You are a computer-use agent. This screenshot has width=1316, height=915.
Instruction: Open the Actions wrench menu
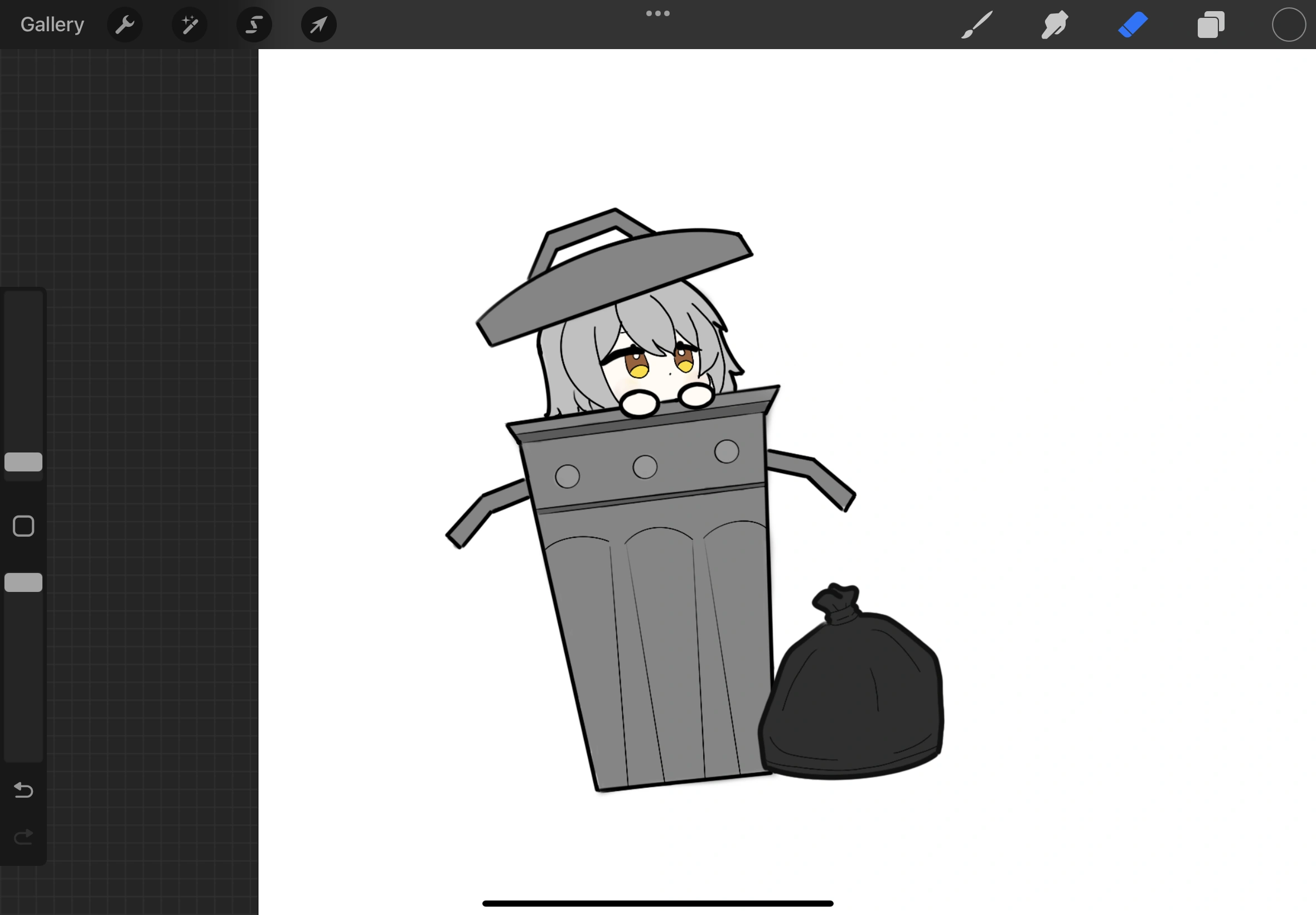(x=124, y=25)
